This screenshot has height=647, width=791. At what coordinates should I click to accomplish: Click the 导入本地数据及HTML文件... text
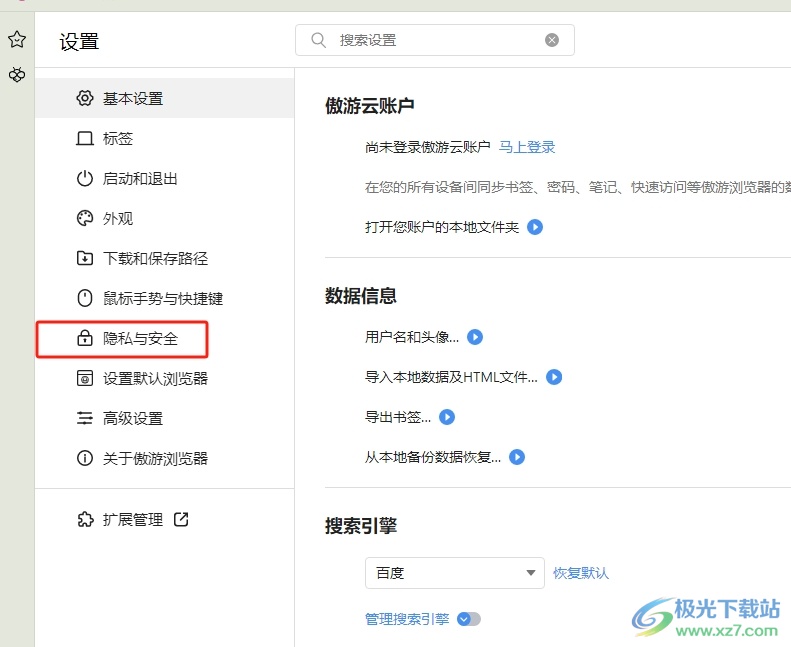[x=451, y=377]
